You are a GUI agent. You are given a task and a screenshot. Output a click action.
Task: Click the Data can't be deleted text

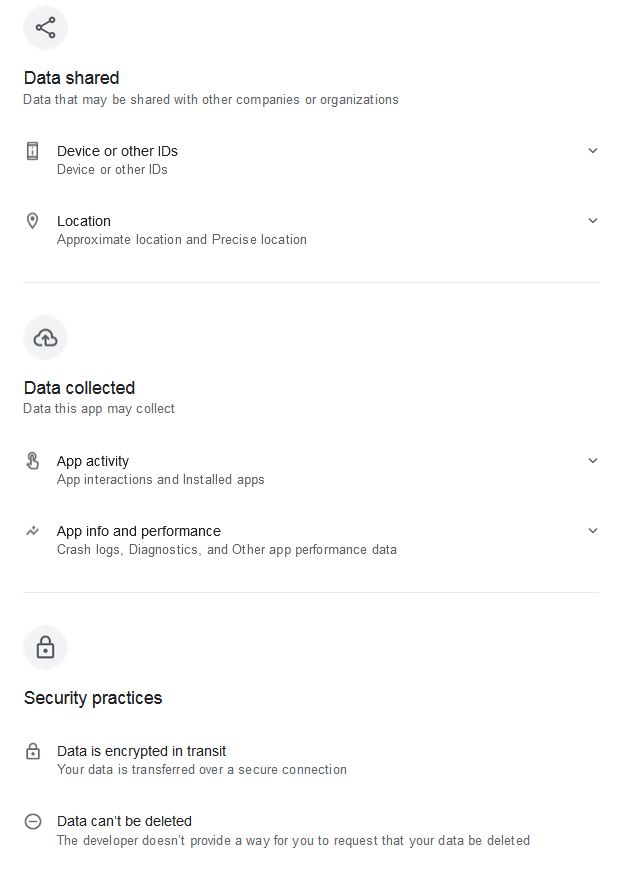(124, 821)
